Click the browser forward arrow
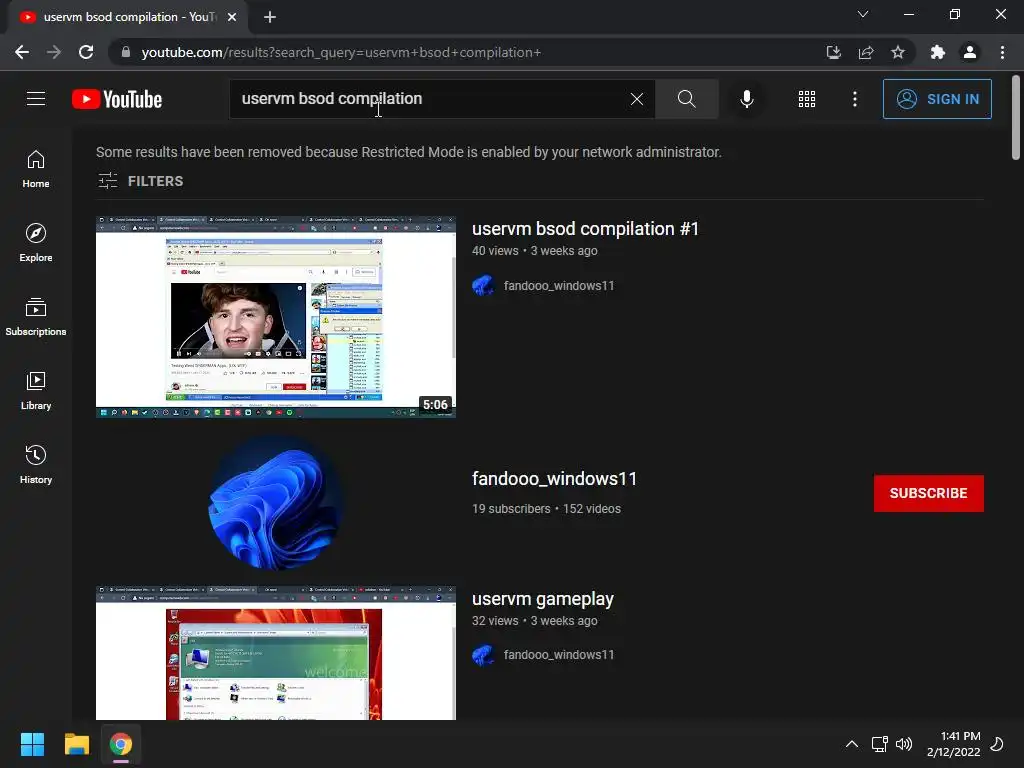 tap(54, 52)
